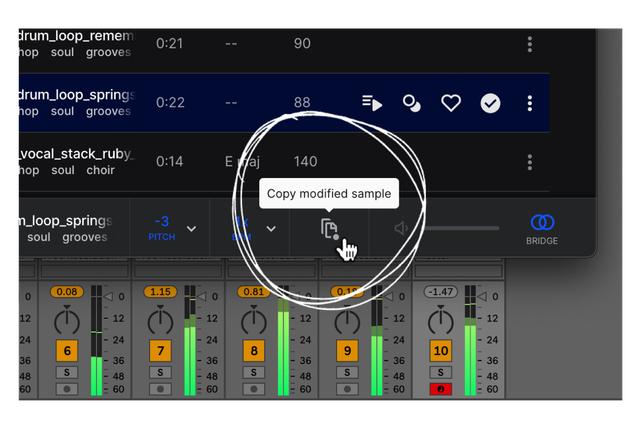Click the 0:14 duration of vocal_stack_ruby
The height and width of the screenshot is (430, 640).
pyautogui.click(x=169, y=162)
